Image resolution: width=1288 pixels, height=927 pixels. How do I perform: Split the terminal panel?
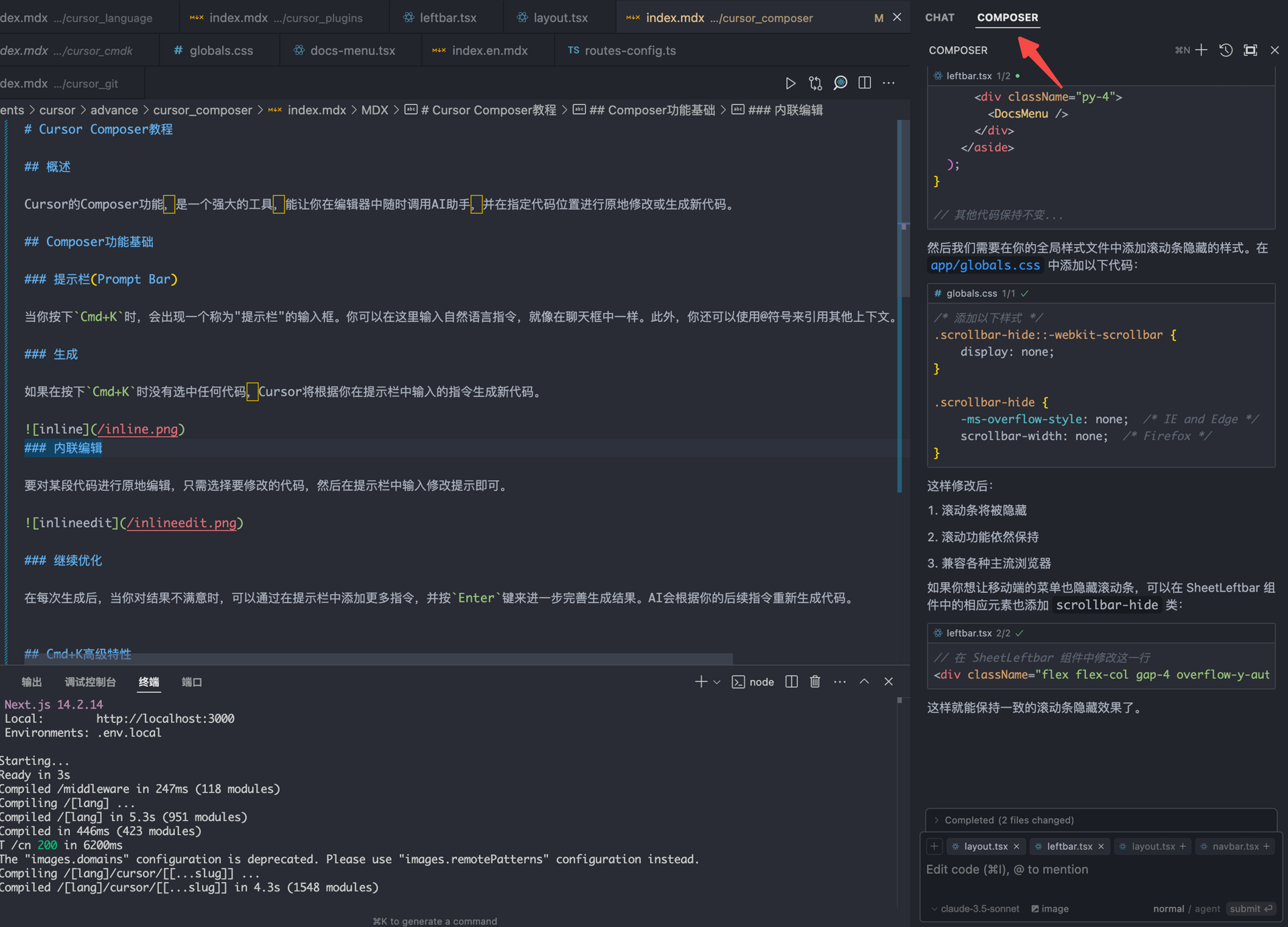[x=792, y=681]
